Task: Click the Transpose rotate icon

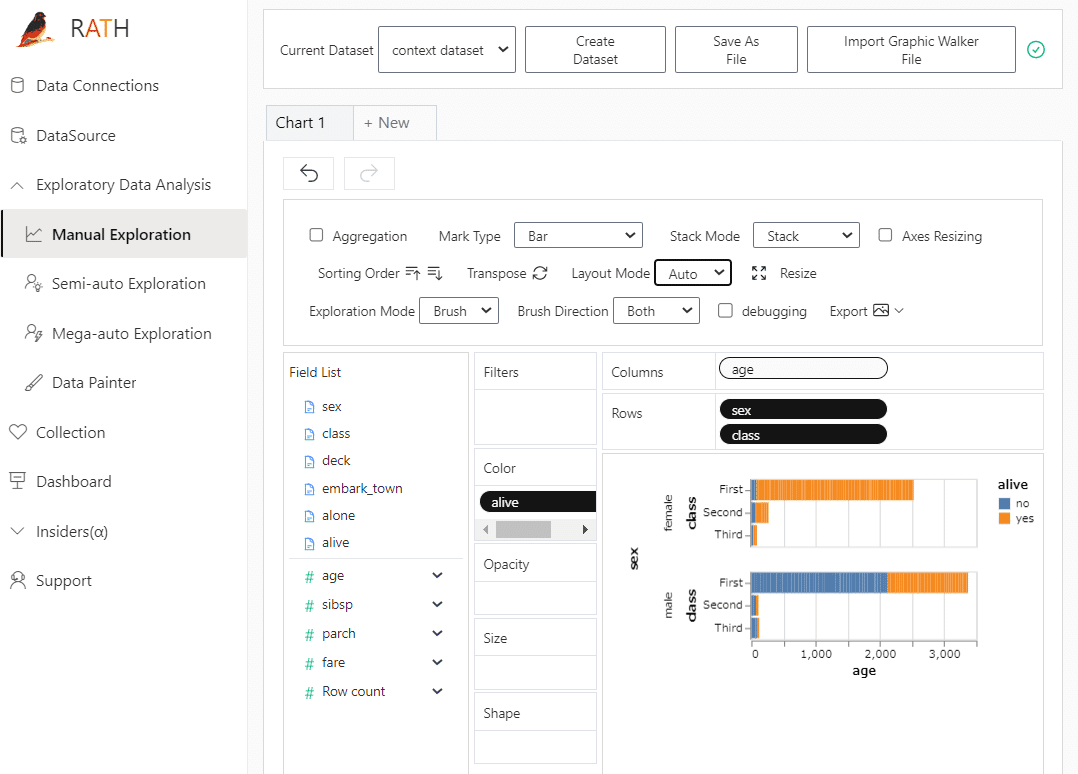Action: tap(540, 273)
